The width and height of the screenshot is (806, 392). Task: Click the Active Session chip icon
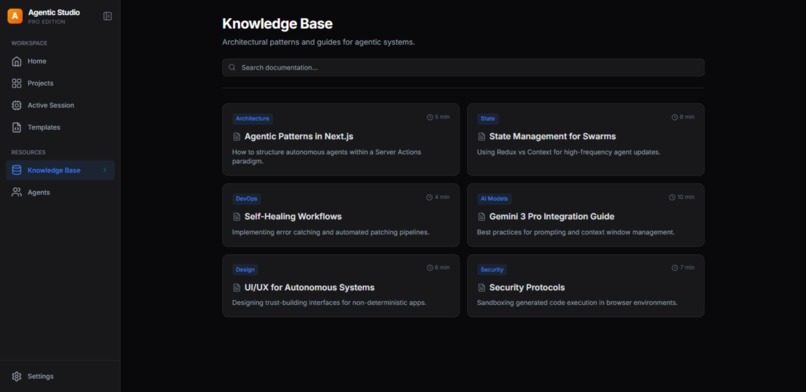tap(16, 105)
